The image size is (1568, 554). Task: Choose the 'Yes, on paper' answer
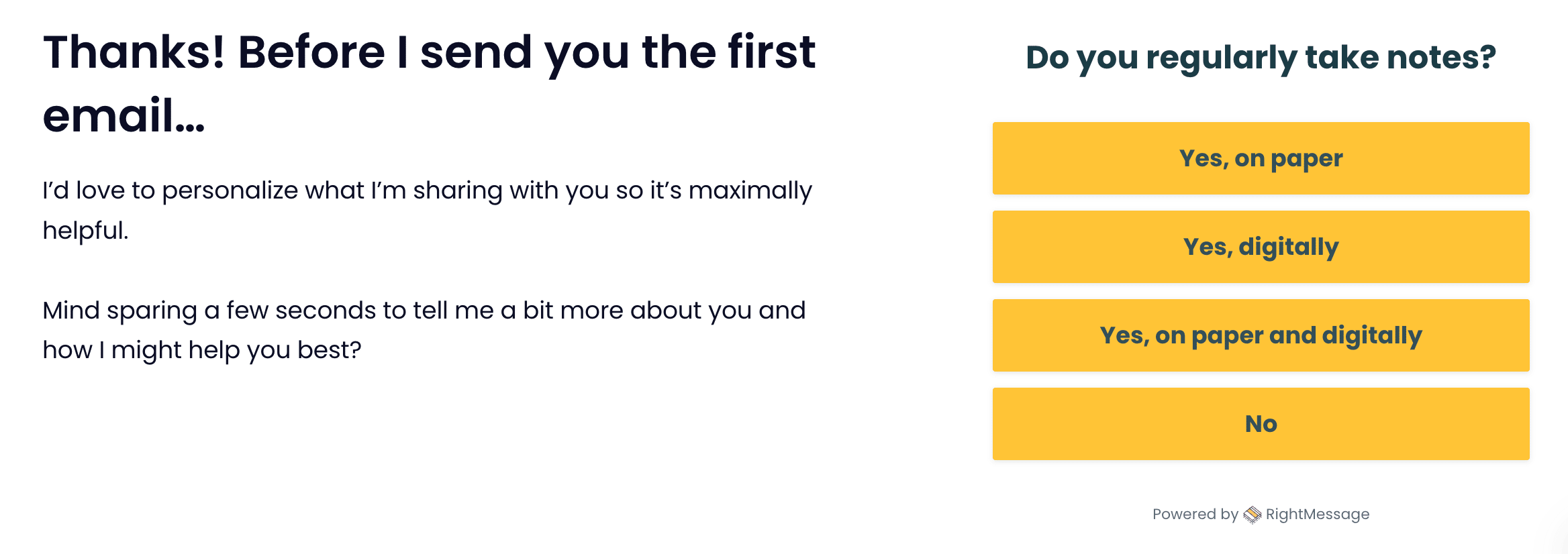(1261, 158)
